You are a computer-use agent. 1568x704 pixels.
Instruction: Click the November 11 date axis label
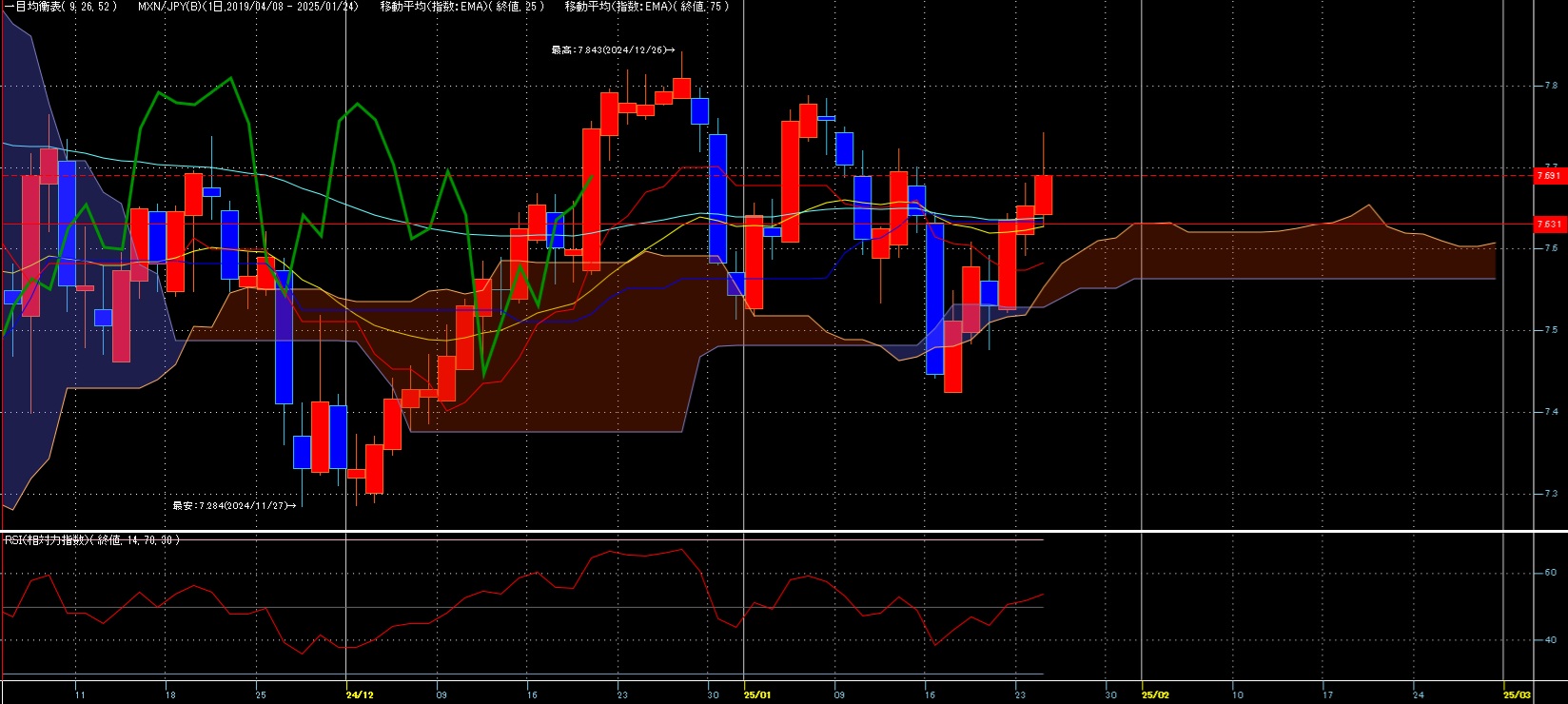pyautogui.click(x=80, y=695)
